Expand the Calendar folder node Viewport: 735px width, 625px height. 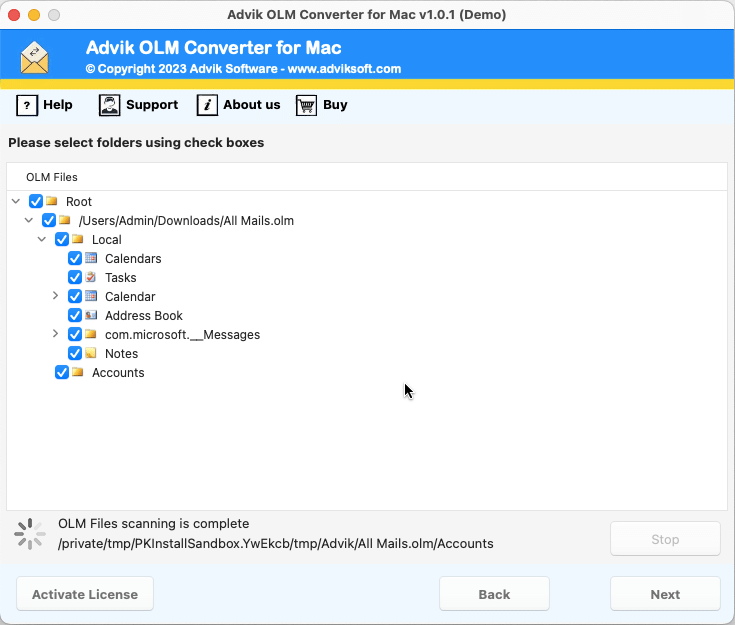tap(55, 296)
